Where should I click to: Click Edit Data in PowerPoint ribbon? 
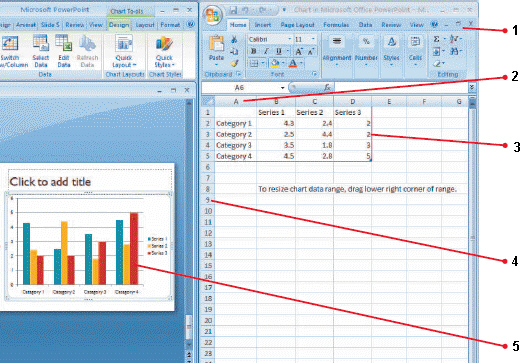pos(64,51)
